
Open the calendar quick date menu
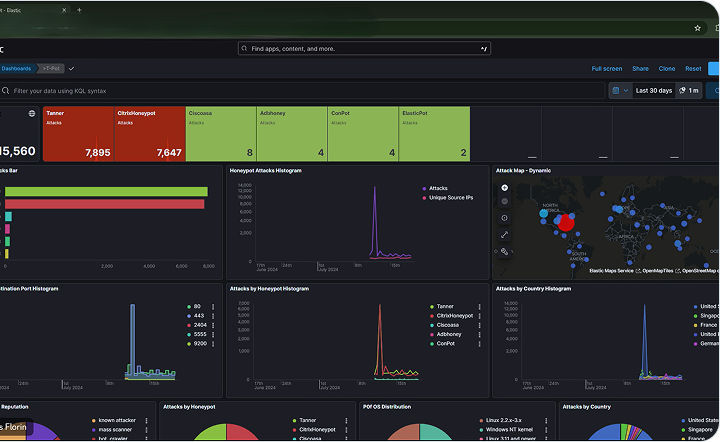[x=620, y=90]
